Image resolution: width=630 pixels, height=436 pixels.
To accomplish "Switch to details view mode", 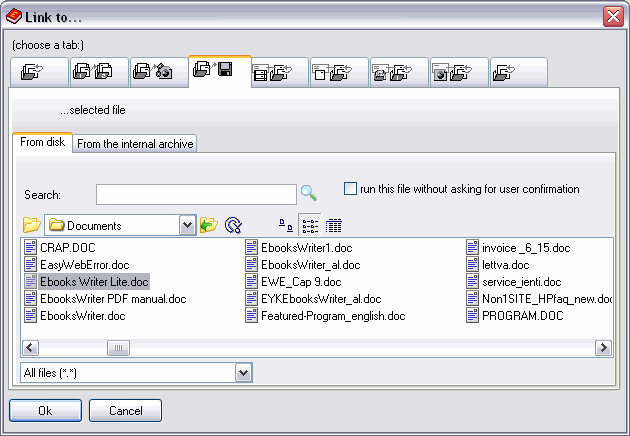I will click(x=334, y=225).
